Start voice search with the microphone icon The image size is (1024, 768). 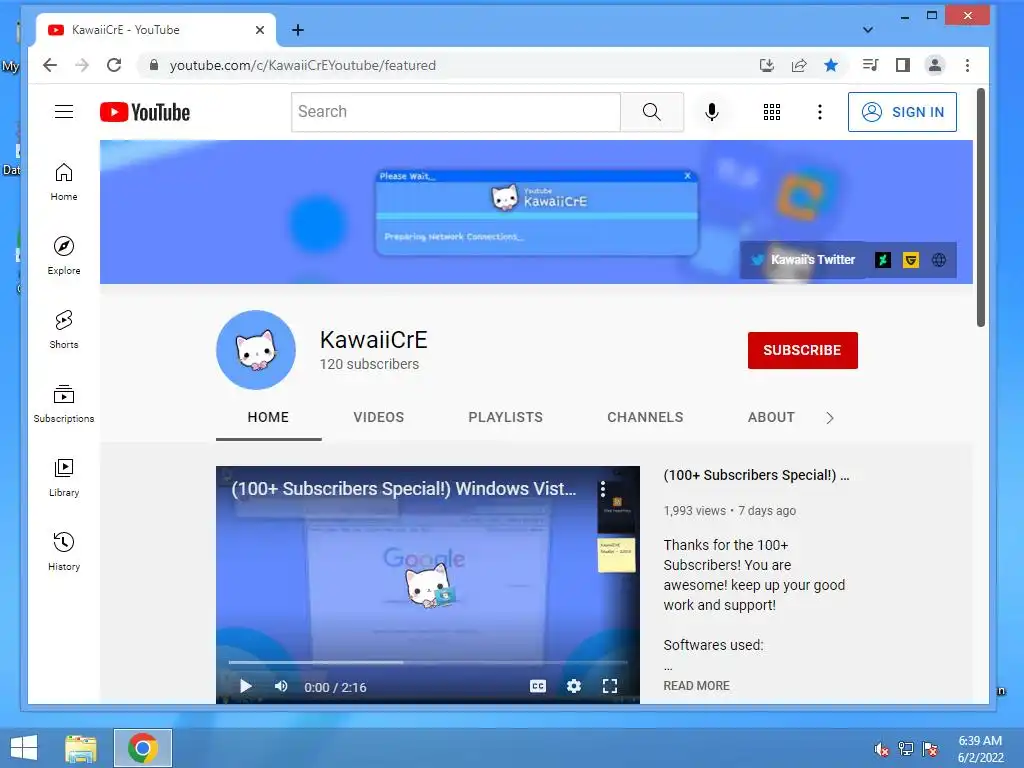point(712,112)
